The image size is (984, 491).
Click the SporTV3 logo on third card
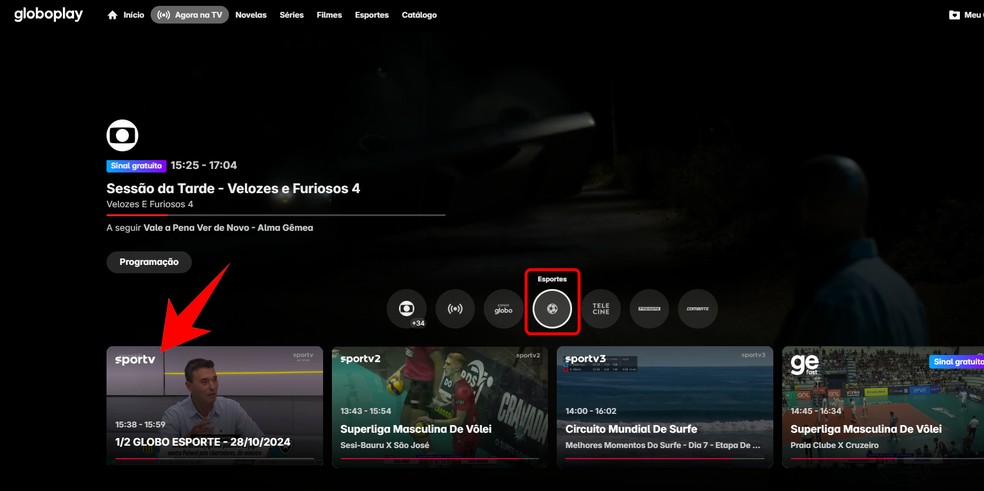(586, 359)
